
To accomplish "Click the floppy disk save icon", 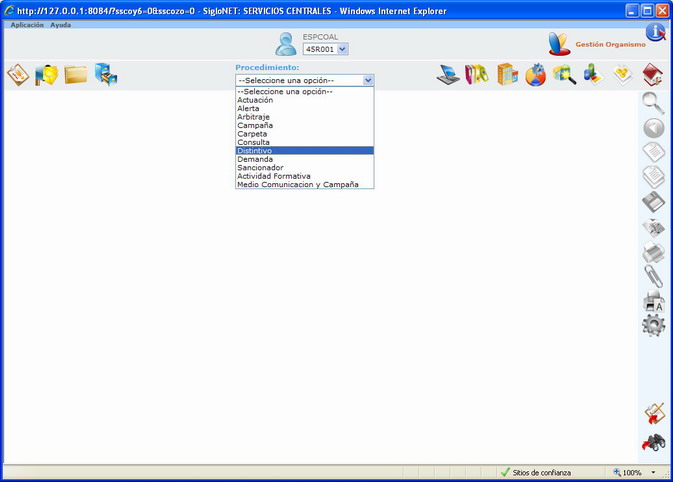I will pos(653,202).
